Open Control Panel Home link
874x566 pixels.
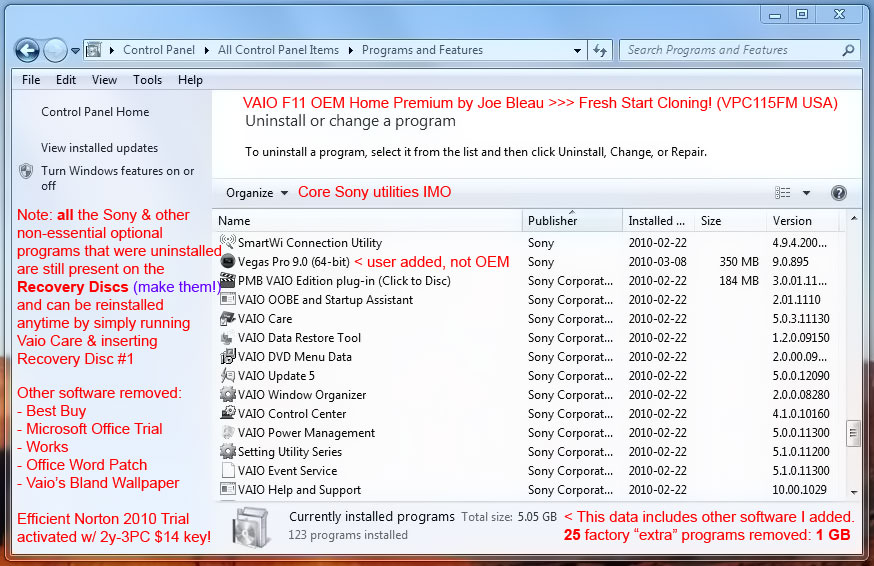(x=95, y=112)
